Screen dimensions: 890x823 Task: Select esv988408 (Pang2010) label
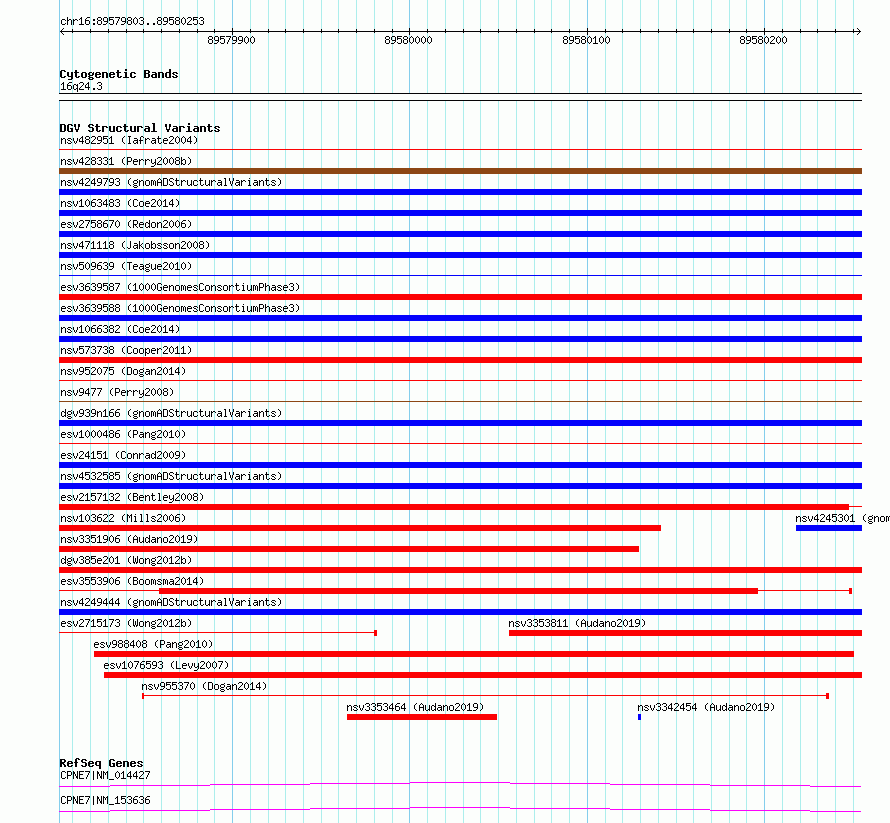(x=153, y=644)
